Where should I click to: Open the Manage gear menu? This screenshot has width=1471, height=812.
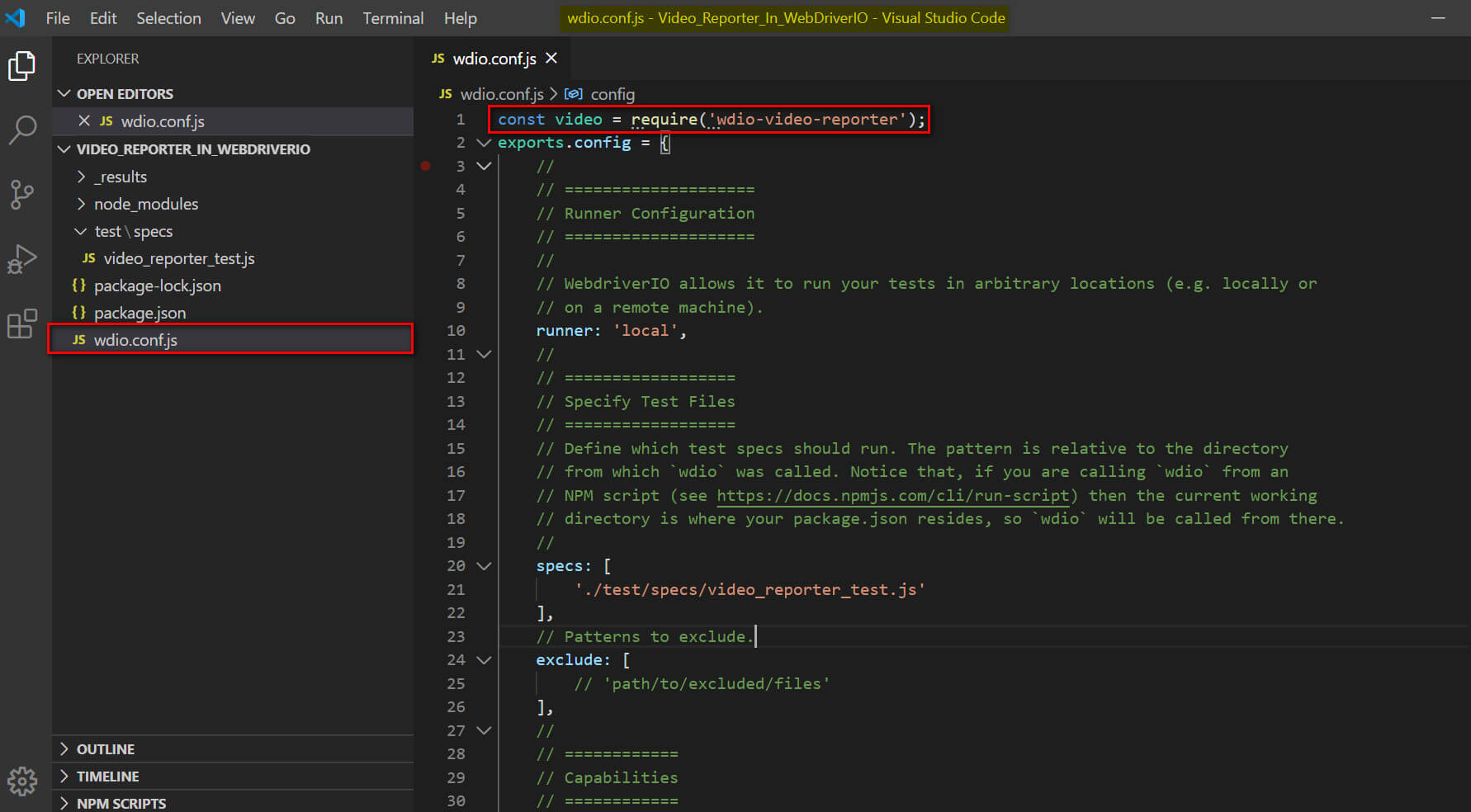22,781
